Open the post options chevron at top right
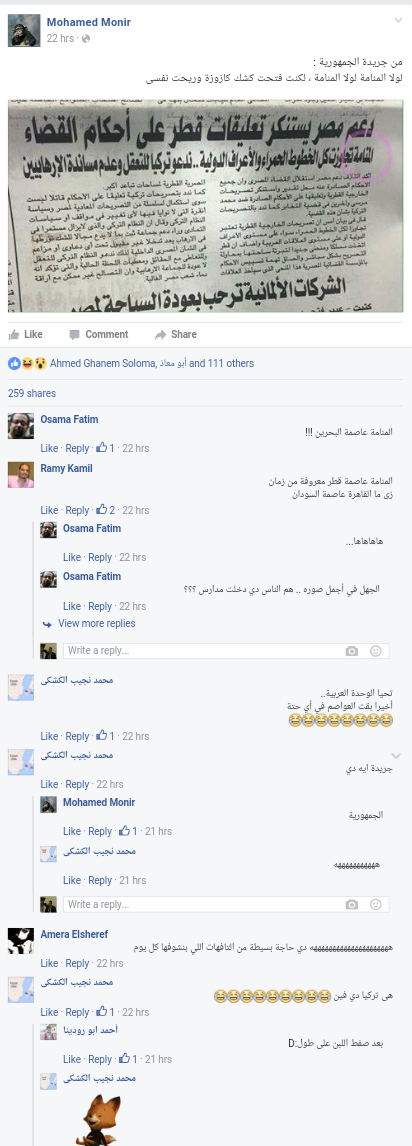The width and height of the screenshot is (412, 1146). pyautogui.click(x=398, y=20)
